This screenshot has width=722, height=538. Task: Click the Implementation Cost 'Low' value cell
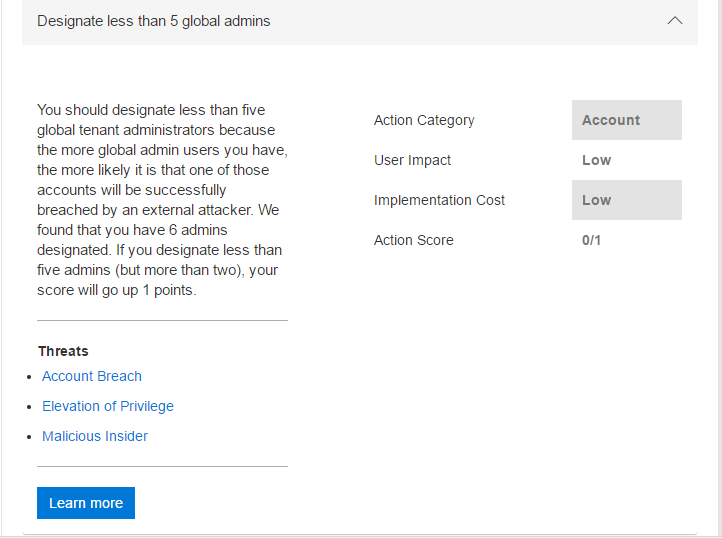pos(626,200)
